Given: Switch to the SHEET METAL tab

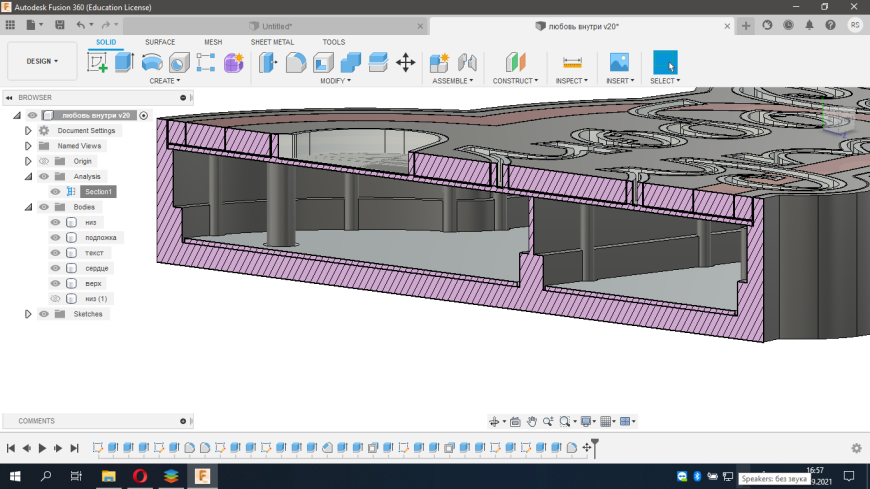Looking at the screenshot, I should click(272, 42).
